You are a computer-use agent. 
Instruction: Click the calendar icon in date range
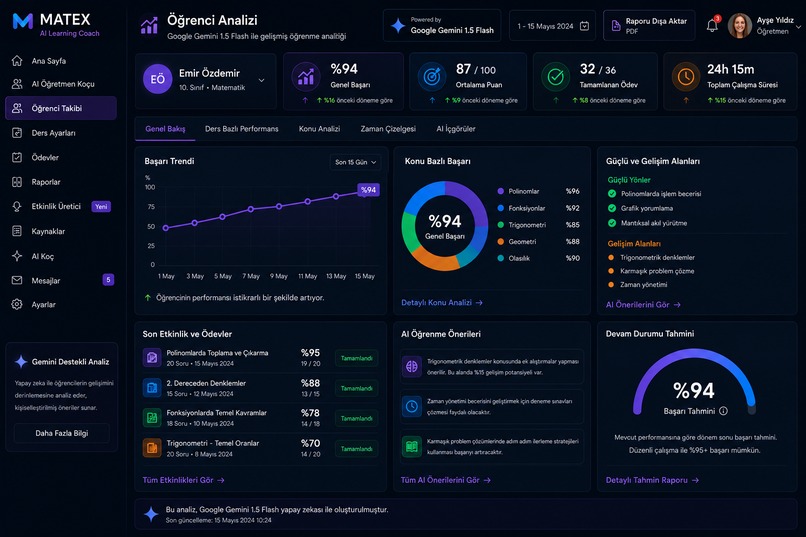(584, 26)
